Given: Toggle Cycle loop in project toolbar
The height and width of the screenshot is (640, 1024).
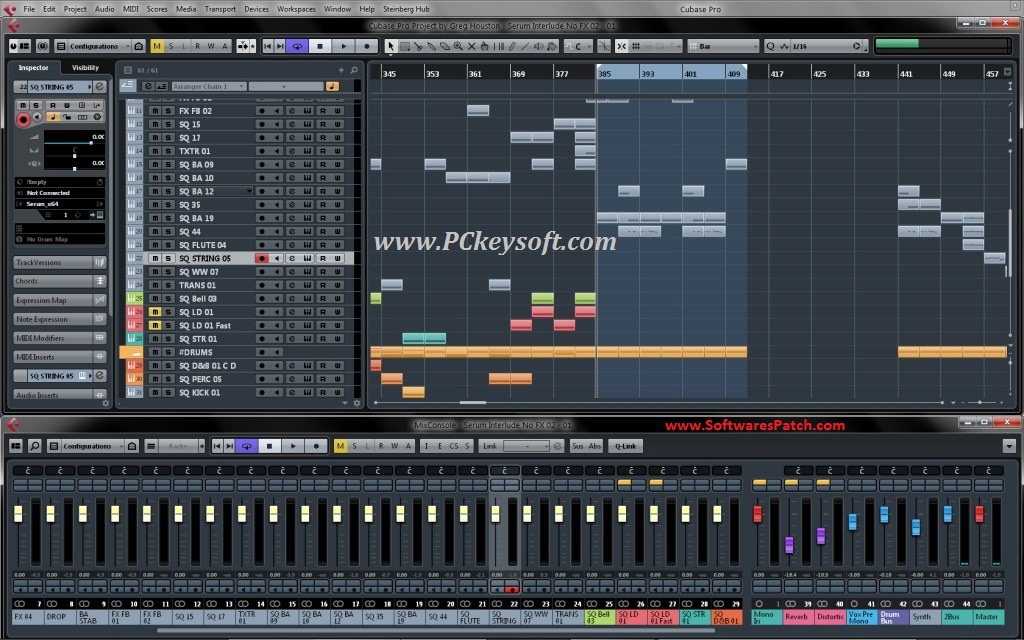Looking at the screenshot, I should coord(297,46).
